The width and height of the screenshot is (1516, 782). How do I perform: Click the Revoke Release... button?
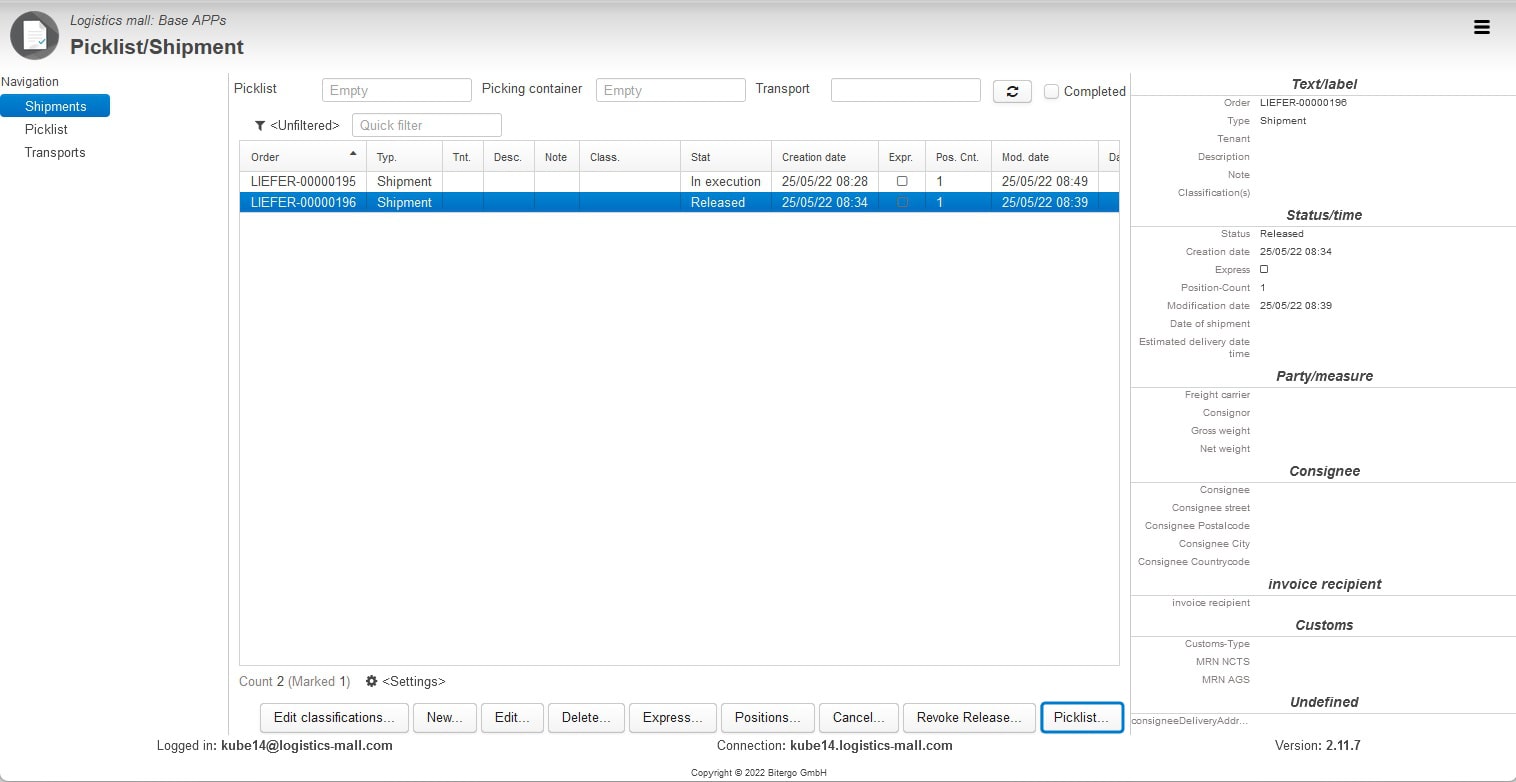click(969, 717)
